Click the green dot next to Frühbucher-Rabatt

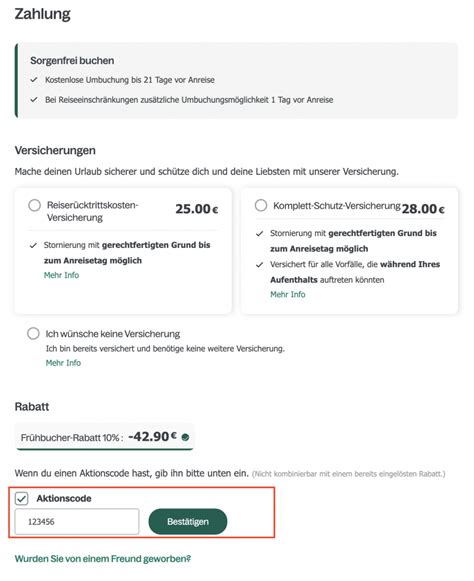pos(185,437)
